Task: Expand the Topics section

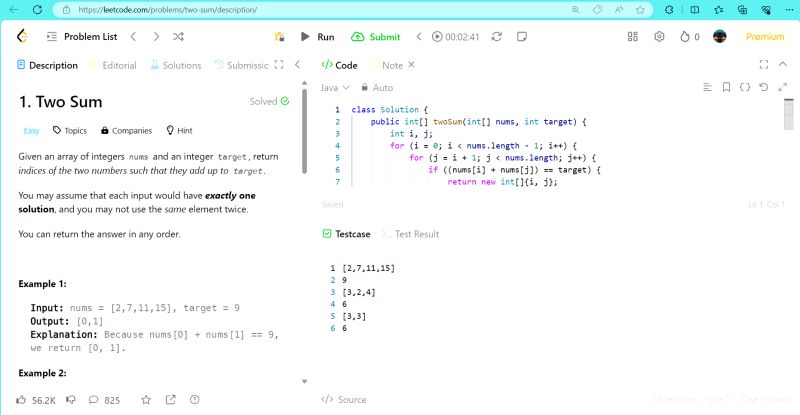Action: (x=70, y=131)
